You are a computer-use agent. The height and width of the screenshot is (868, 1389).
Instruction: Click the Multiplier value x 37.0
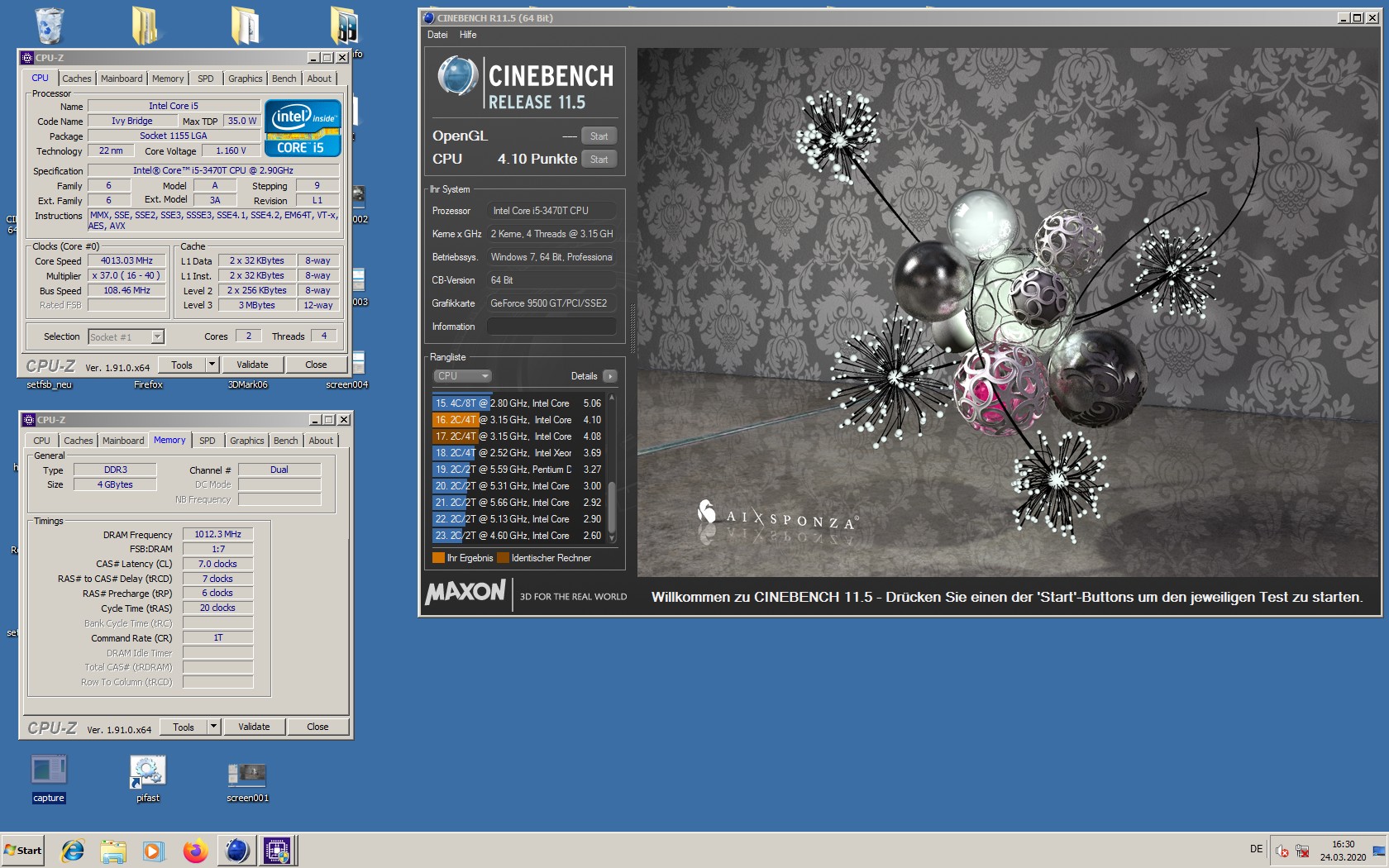click(x=126, y=275)
